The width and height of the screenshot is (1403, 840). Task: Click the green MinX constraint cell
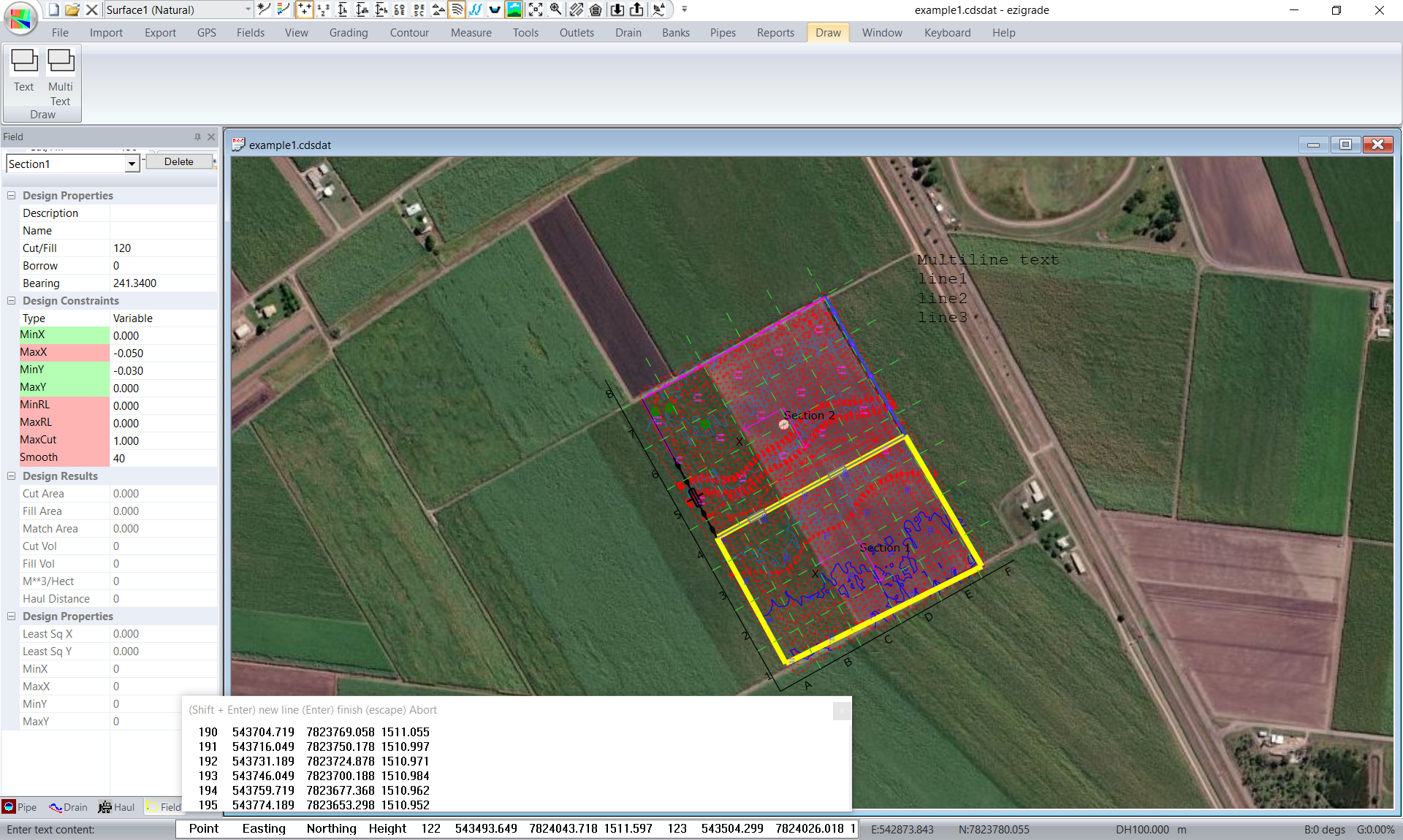(64, 335)
